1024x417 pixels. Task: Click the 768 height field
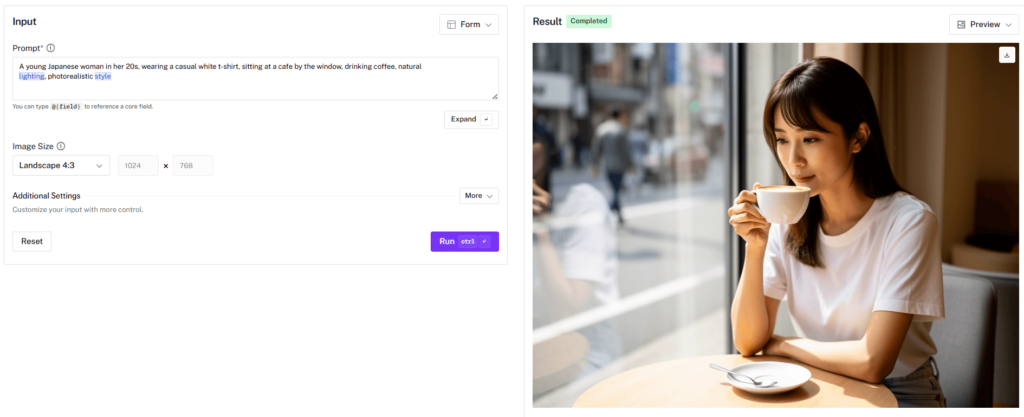pyautogui.click(x=193, y=166)
